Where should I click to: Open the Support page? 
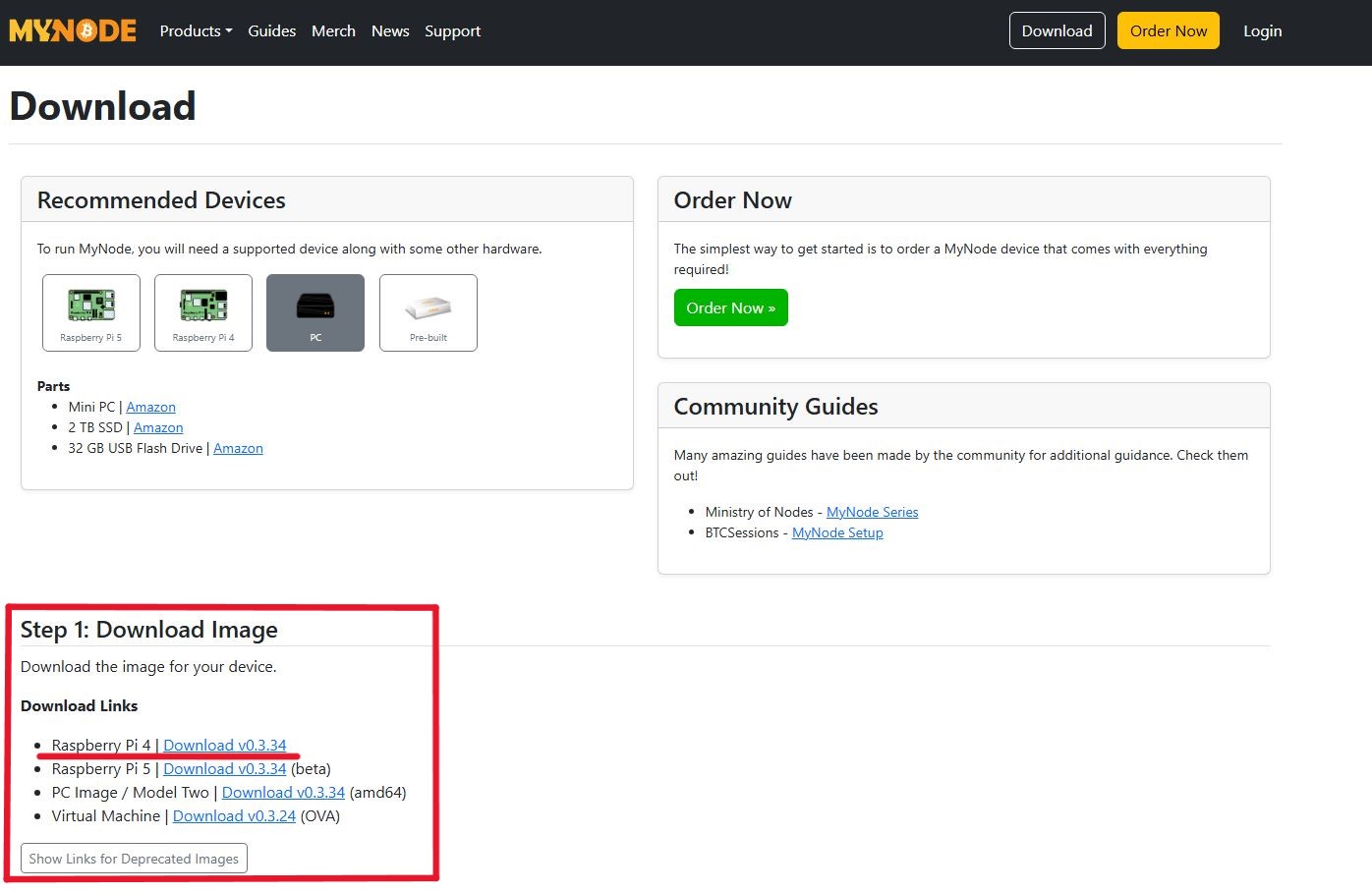452,30
